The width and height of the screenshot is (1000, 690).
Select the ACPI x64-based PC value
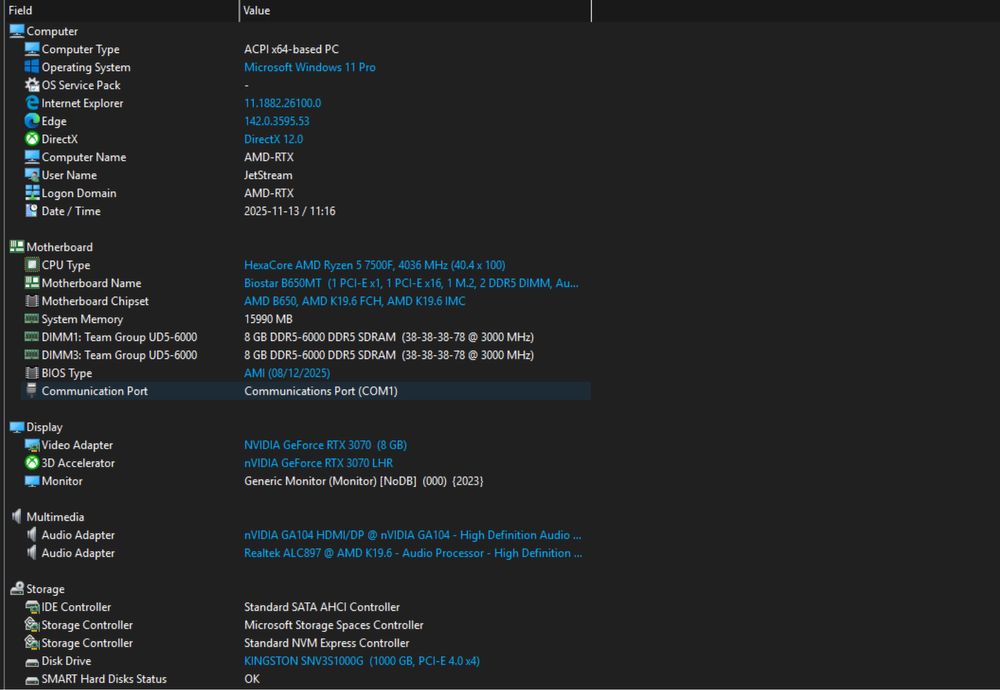(291, 49)
